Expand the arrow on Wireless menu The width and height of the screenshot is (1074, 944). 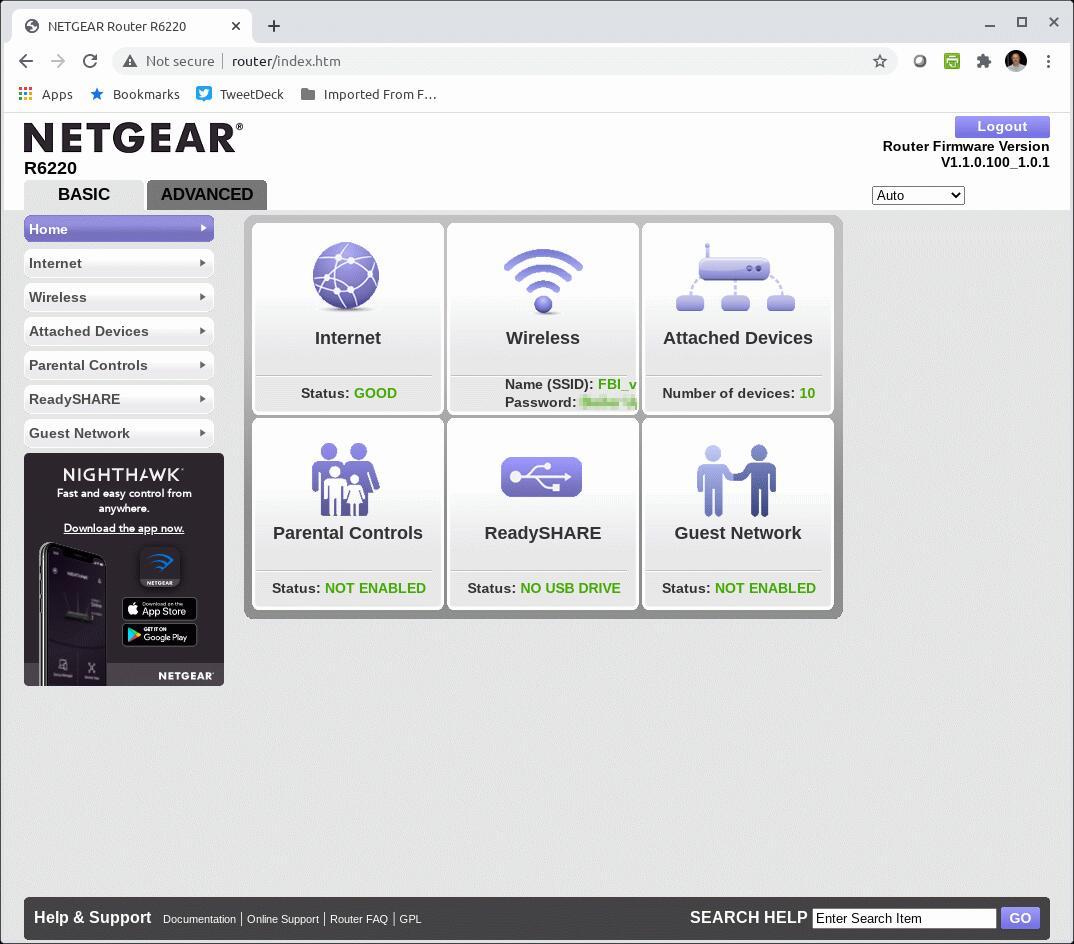coord(203,297)
